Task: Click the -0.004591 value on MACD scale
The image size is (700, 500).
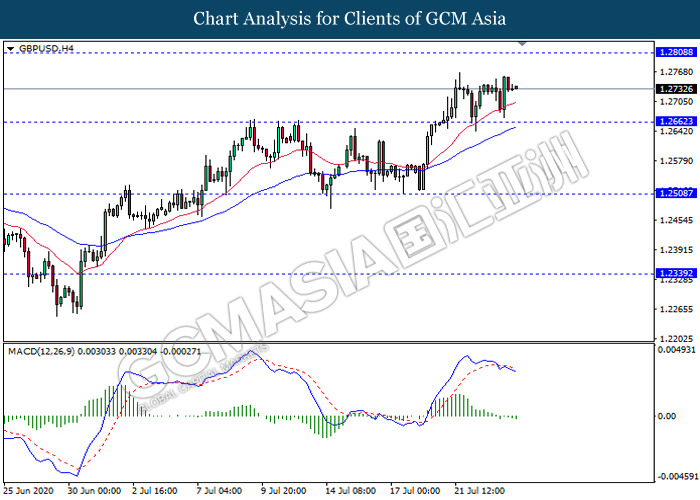Action: click(x=677, y=476)
